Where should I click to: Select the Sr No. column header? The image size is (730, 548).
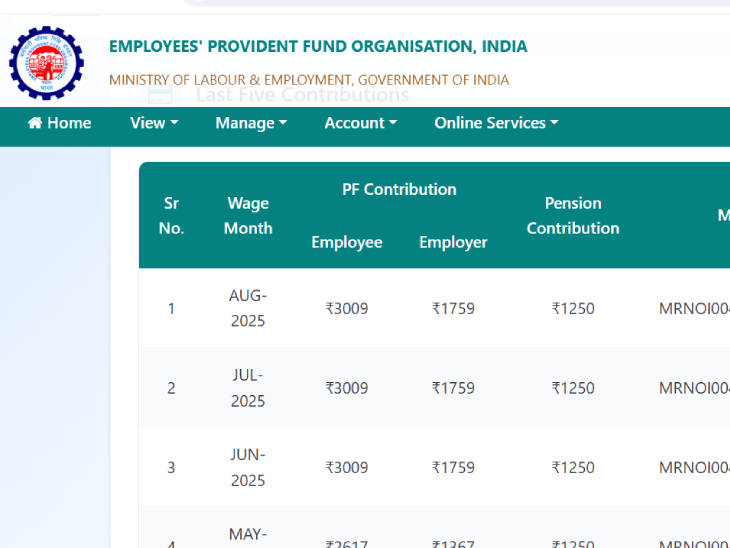tap(171, 215)
